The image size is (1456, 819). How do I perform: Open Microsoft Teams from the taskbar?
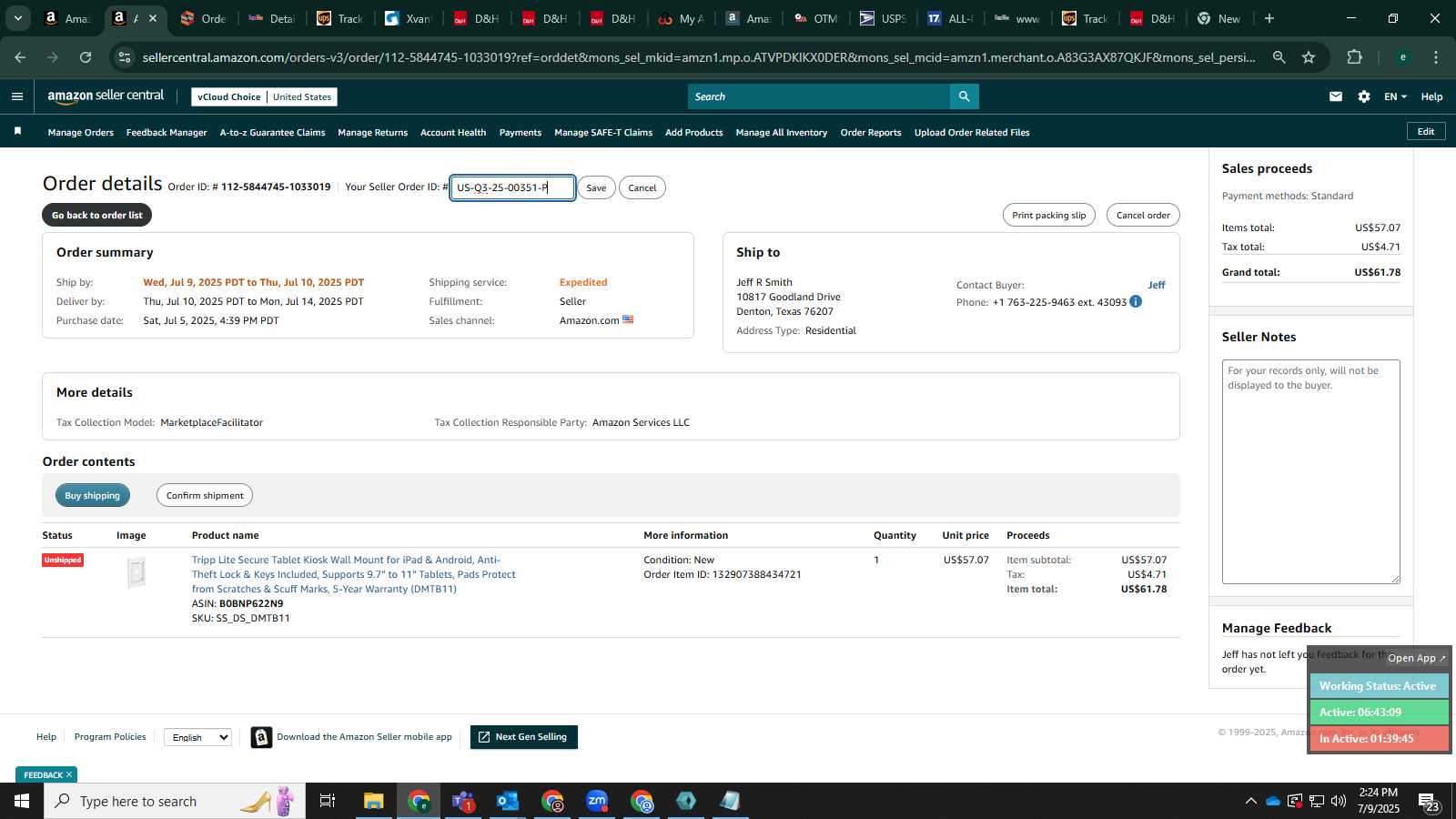[463, 801]
